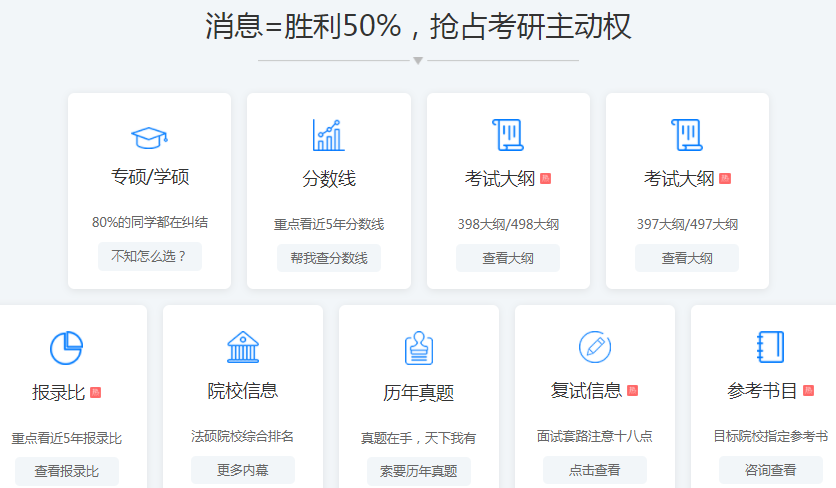Click the 院校信息 card title
Screen dimensions: 836x488
(243, 391)
